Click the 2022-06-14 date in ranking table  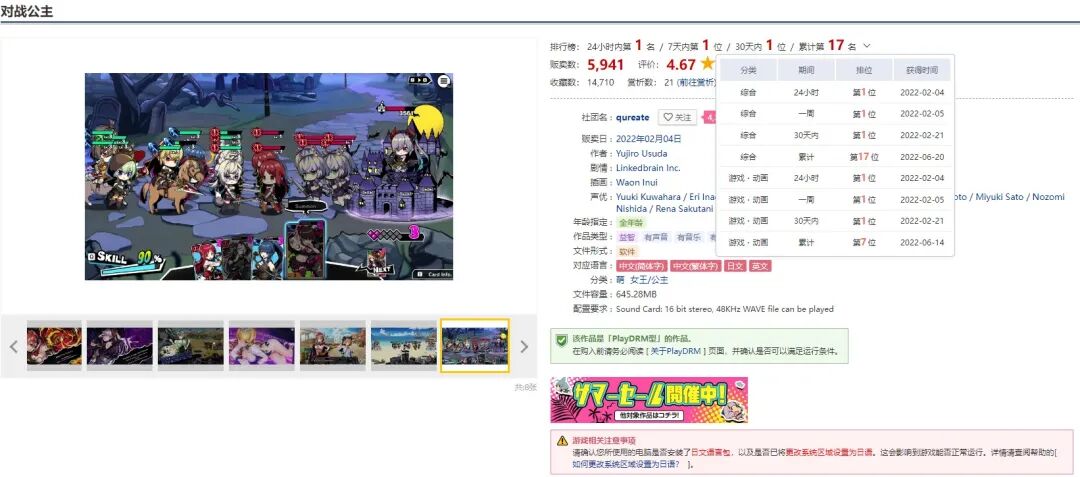922,242
